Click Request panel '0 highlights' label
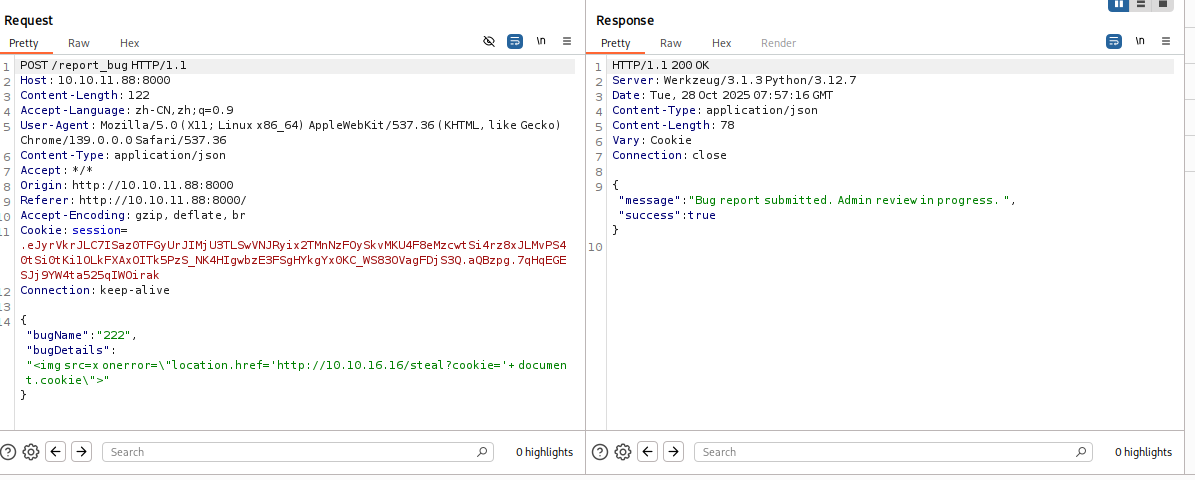Screen dimensions: 1195x480 (544, 452)
